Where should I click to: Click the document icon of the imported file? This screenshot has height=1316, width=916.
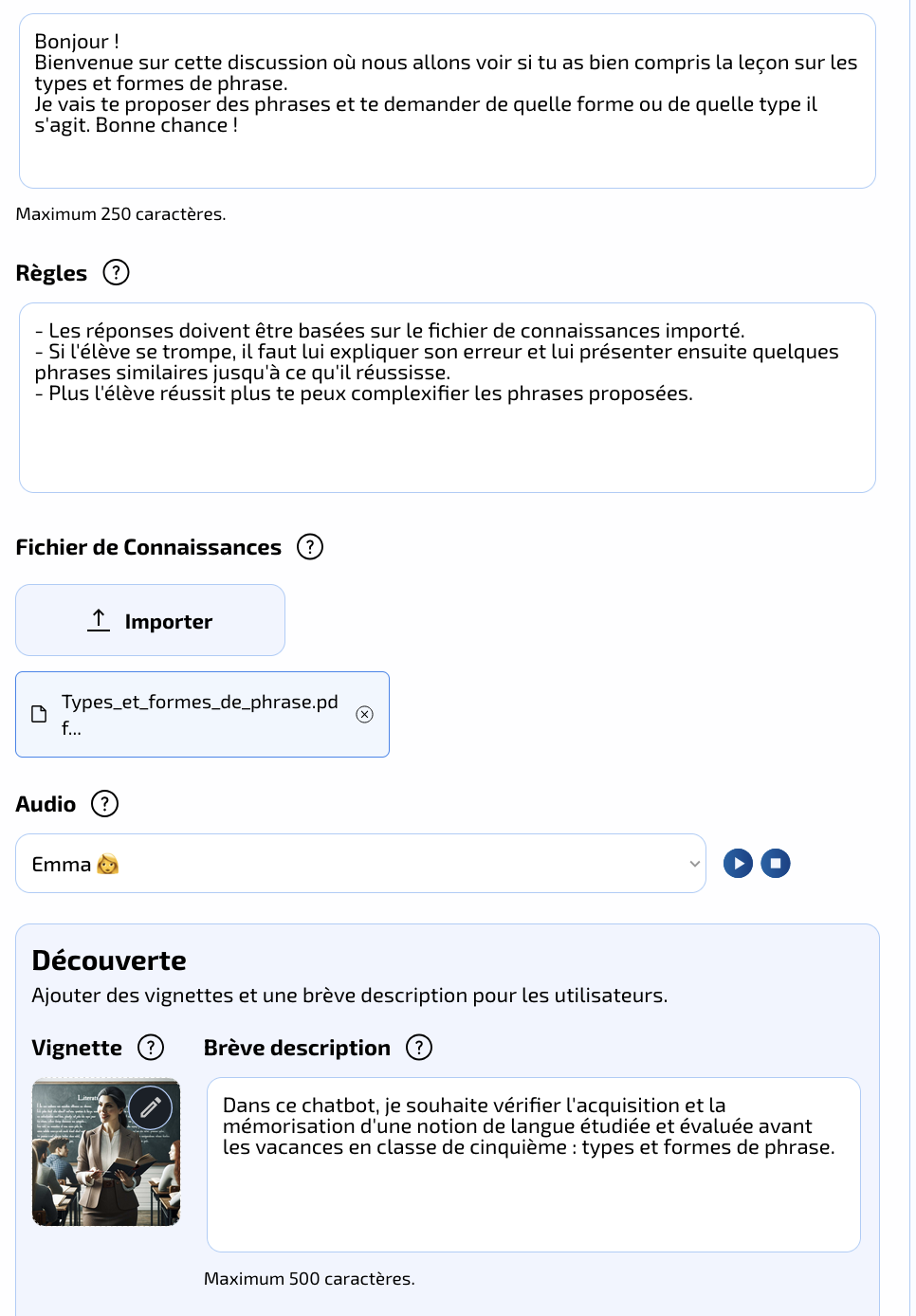click(39, 715)
